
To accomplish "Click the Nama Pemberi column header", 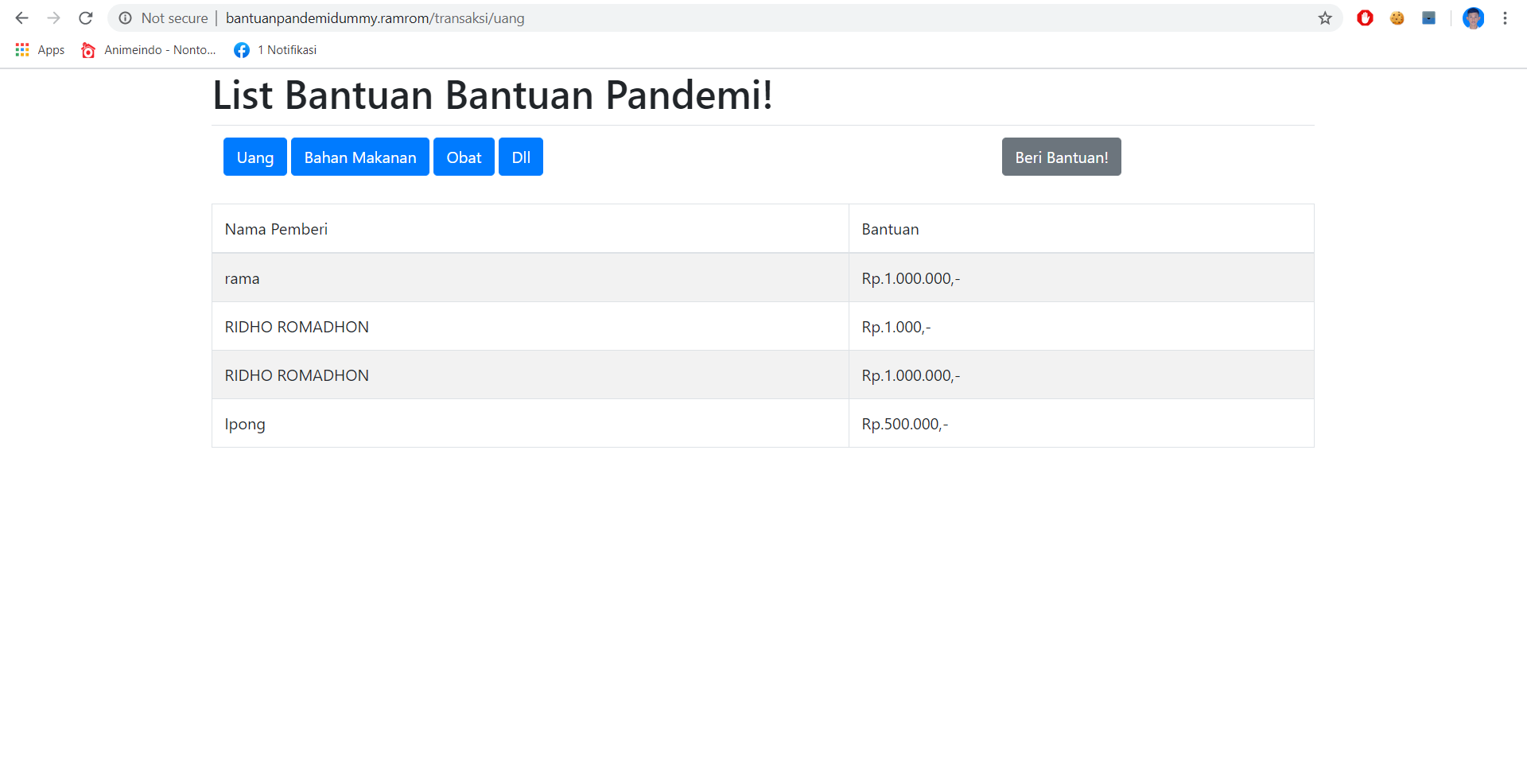I will coord(276,228).
